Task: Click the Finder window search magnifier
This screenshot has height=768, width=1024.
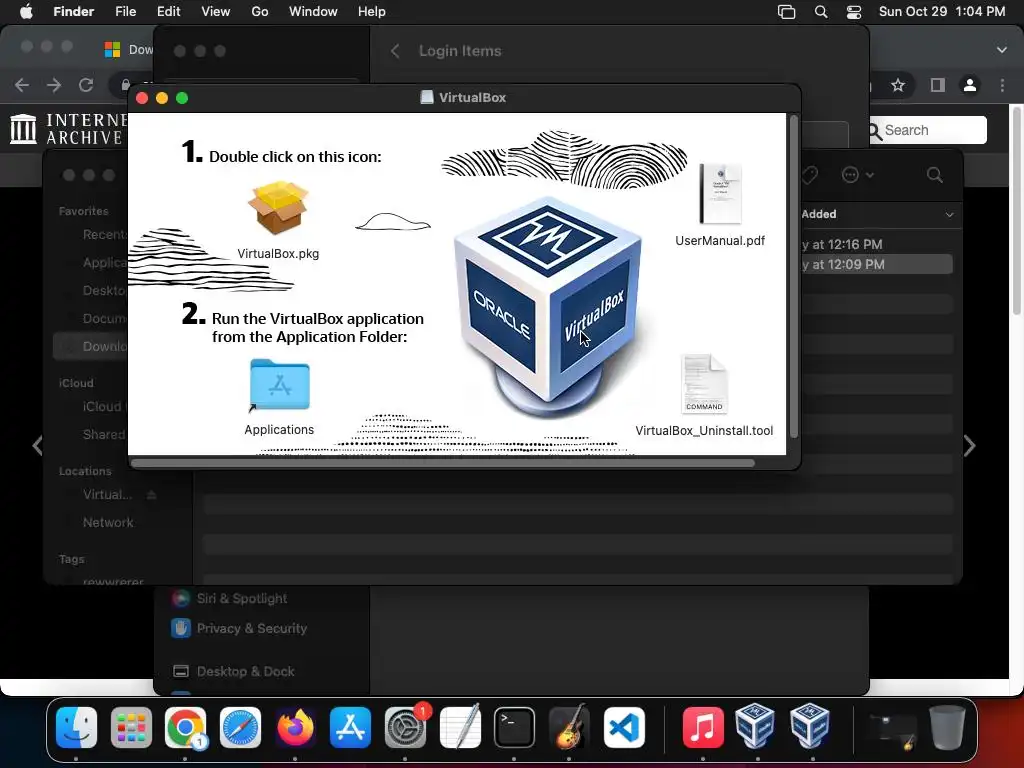Action: tap(935, 175)
